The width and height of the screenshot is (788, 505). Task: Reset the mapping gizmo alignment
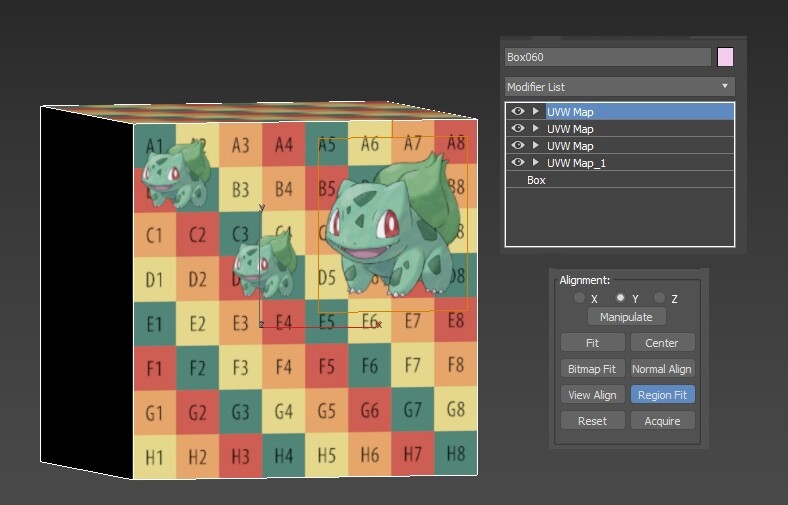[593, 421]
